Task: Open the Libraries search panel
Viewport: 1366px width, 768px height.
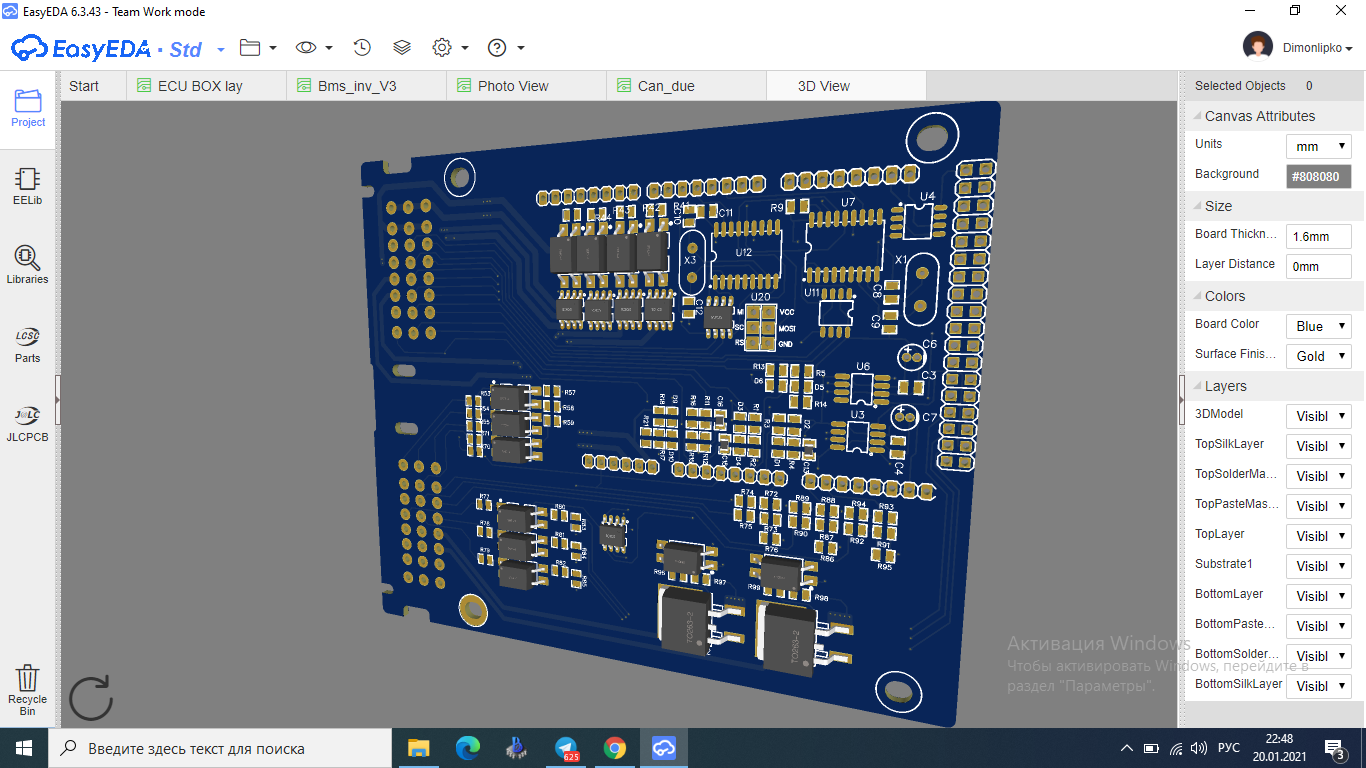Action: coord(27,265)
